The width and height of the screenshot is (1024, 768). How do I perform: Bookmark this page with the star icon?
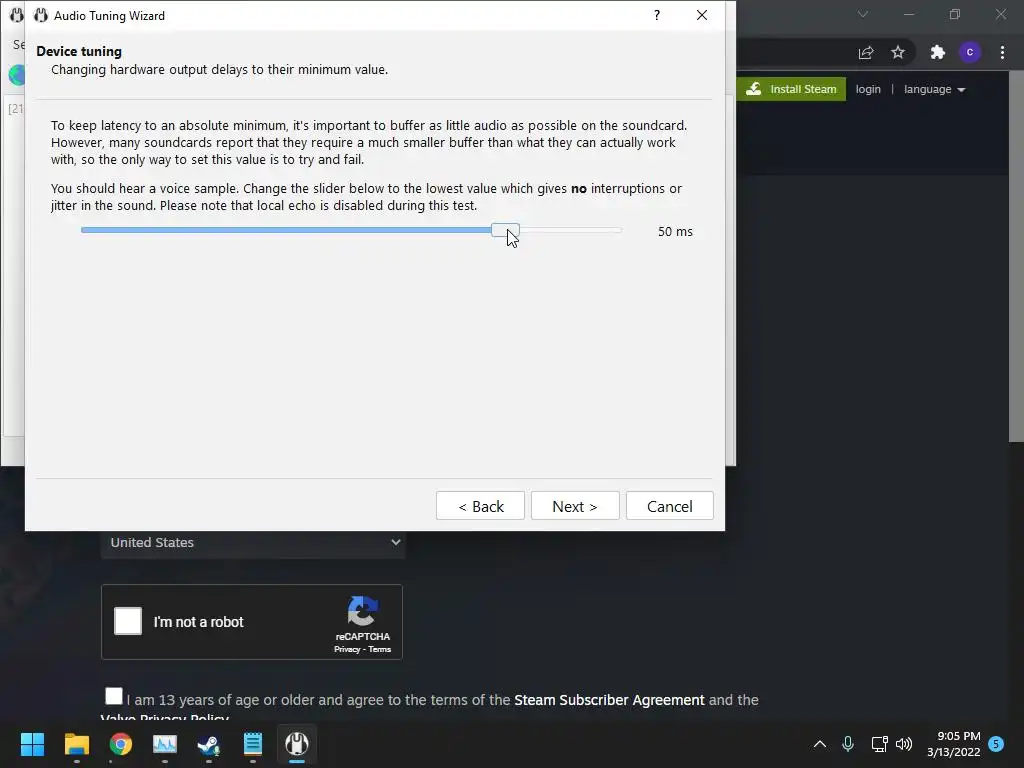(898, 53)
